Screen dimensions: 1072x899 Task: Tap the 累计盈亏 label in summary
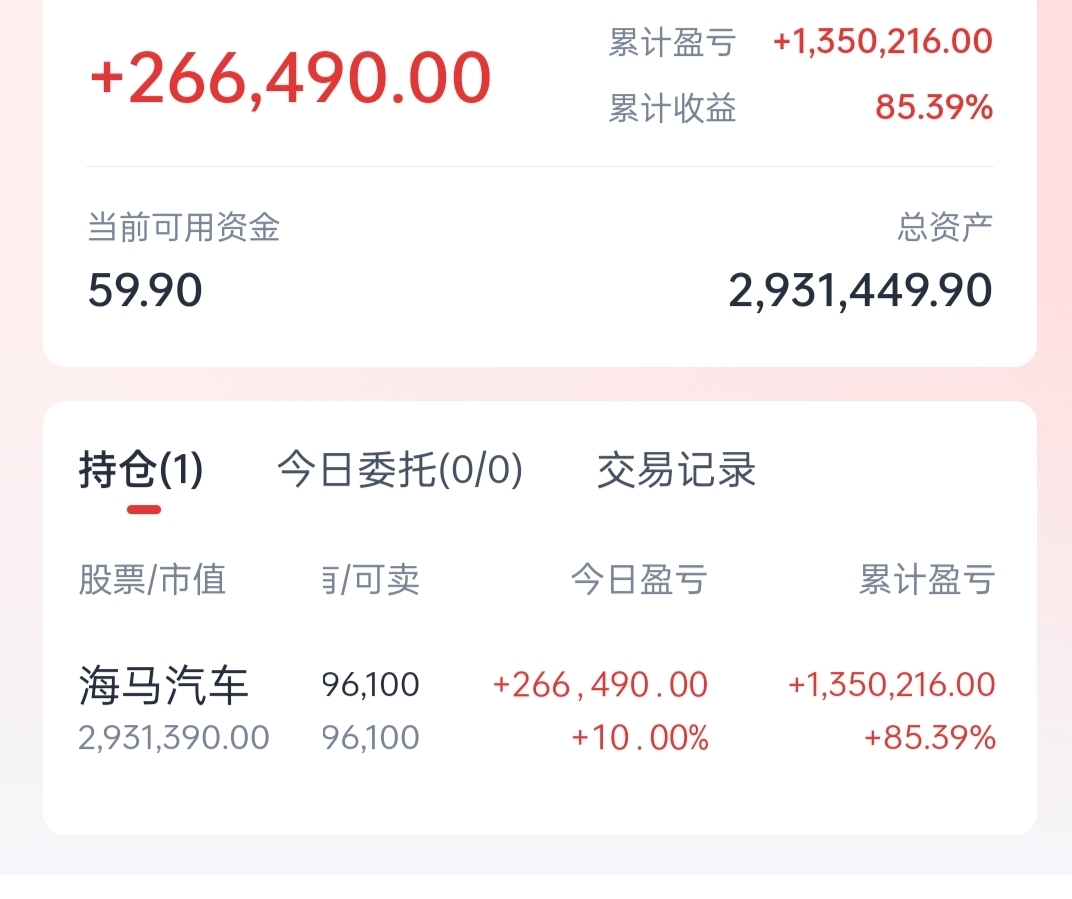[672, 43]
